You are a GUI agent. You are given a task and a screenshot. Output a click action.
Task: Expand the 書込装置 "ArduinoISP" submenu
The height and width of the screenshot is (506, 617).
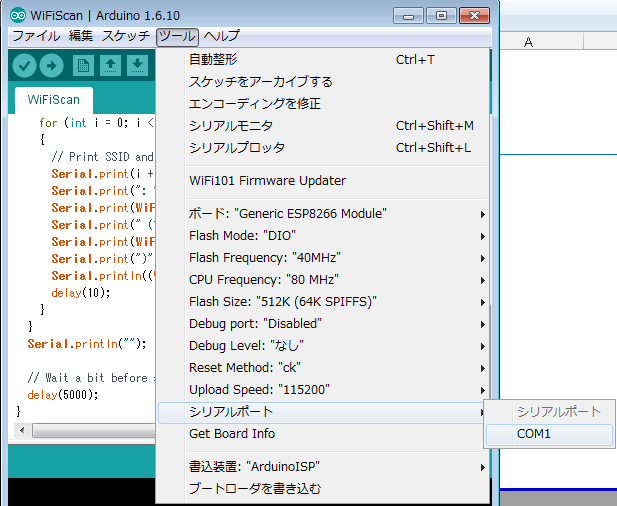coord(323,467)
